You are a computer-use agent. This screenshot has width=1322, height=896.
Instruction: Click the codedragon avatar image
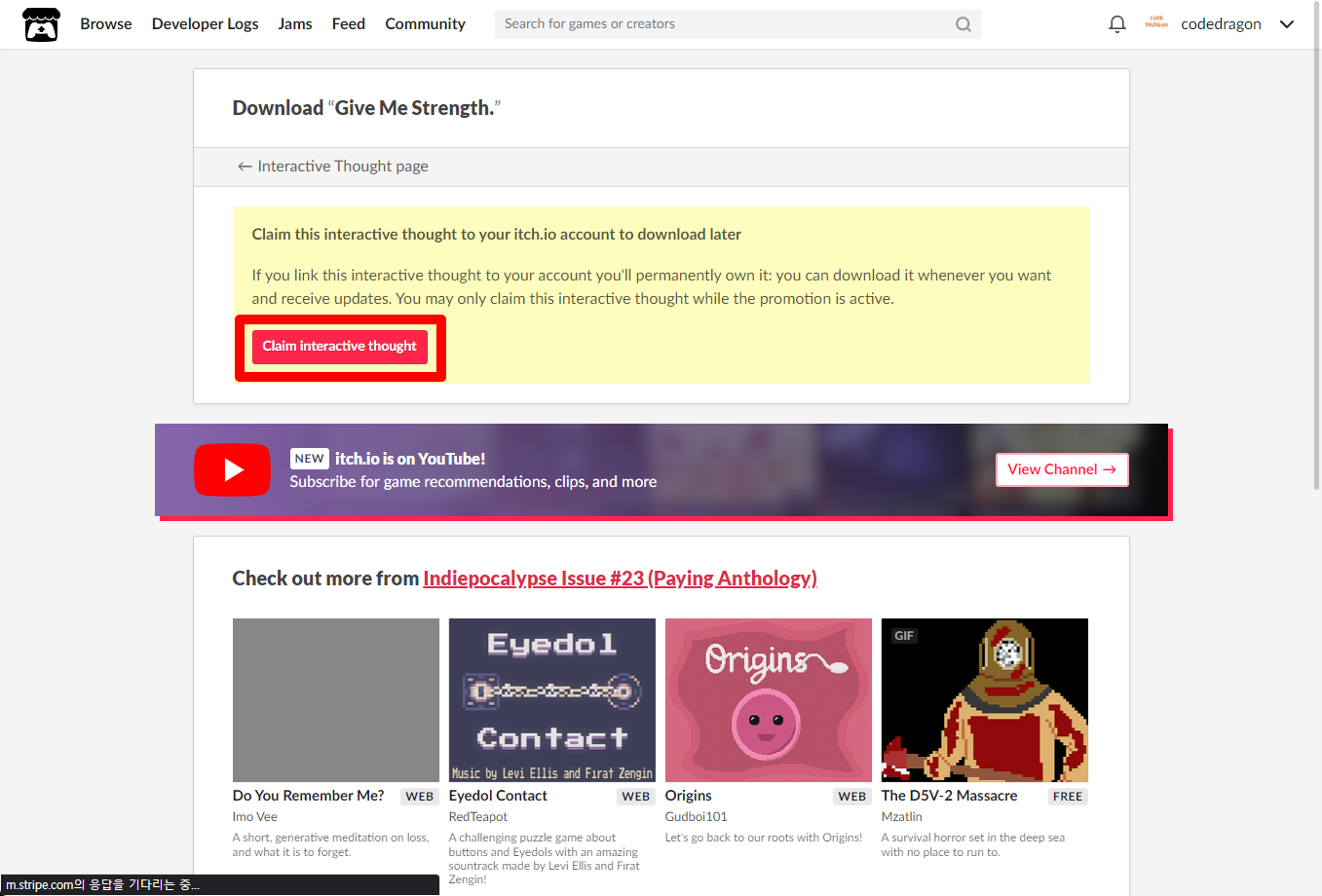pyautogui.click(x=1156, y=22)
